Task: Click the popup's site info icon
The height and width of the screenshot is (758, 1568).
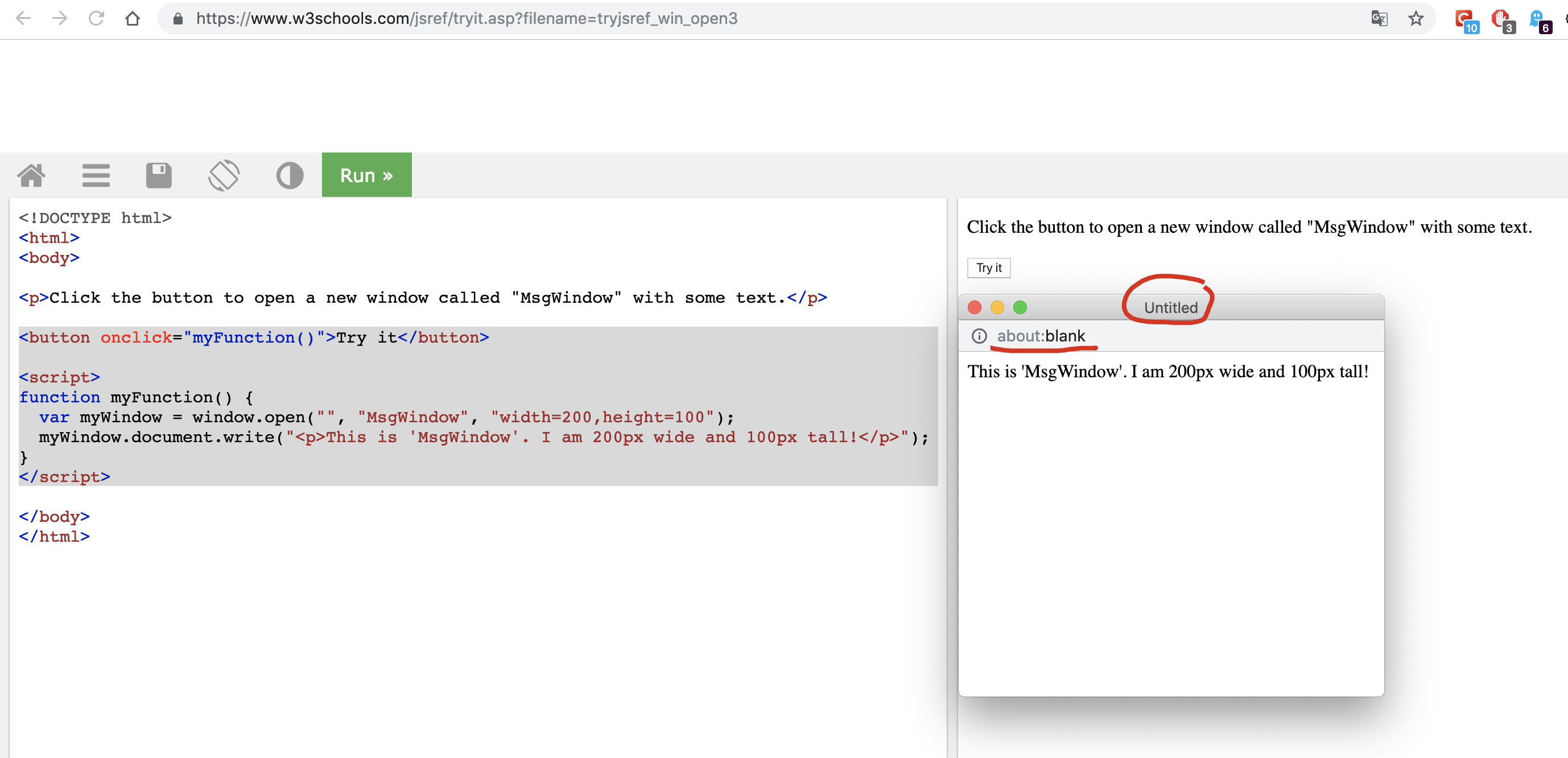Action: click(979, 336)
